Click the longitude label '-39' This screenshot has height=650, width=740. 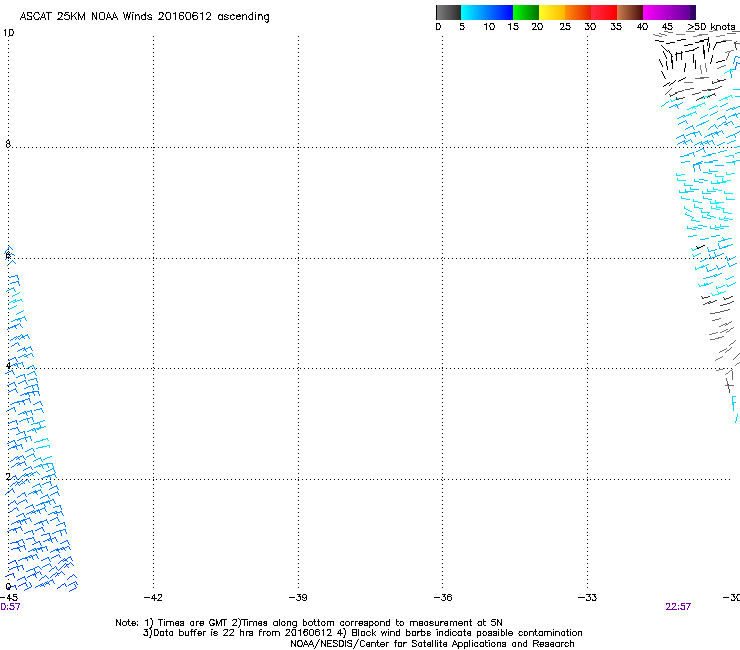pos(298,598)
